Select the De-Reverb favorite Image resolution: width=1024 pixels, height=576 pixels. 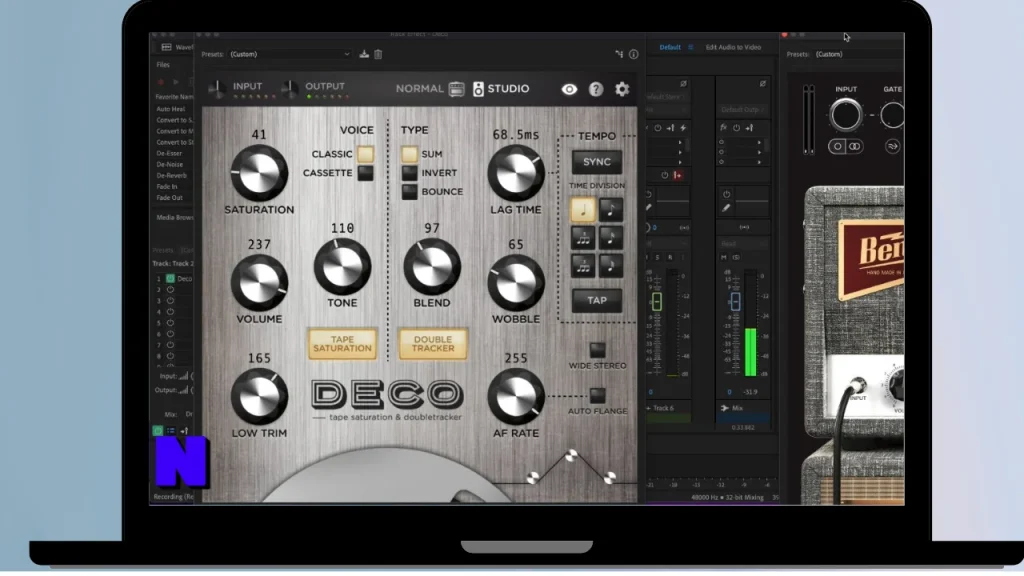tap(171, 176)
